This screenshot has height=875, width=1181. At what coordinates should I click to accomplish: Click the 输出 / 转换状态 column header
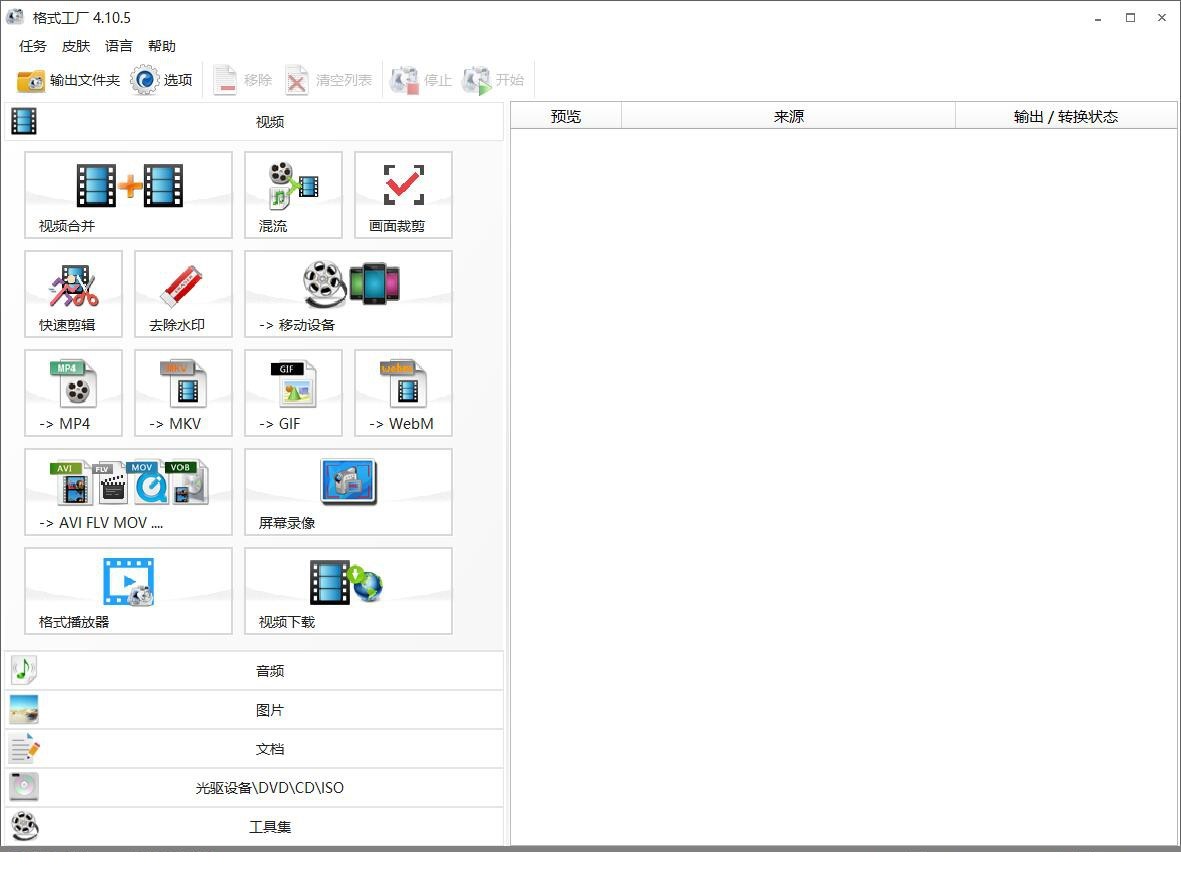click(x=1066, y=116)
